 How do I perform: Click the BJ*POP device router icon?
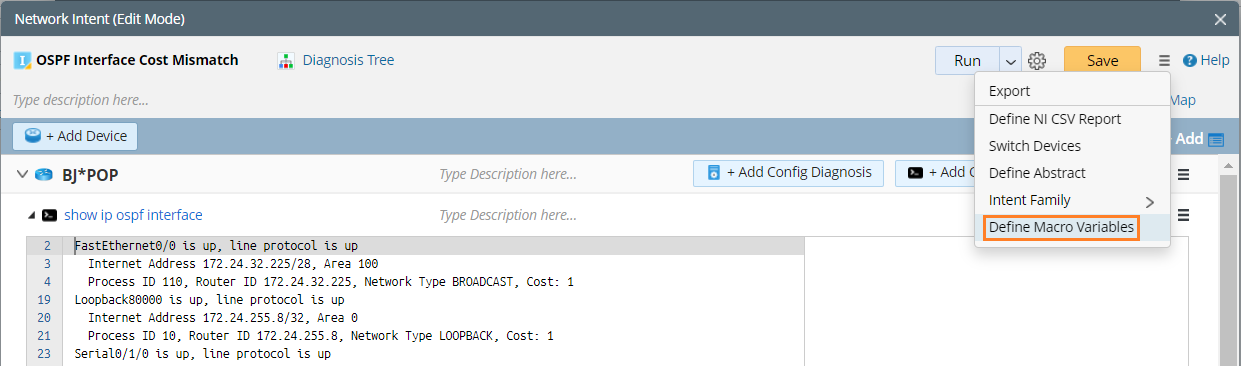(x=43, y=175)
